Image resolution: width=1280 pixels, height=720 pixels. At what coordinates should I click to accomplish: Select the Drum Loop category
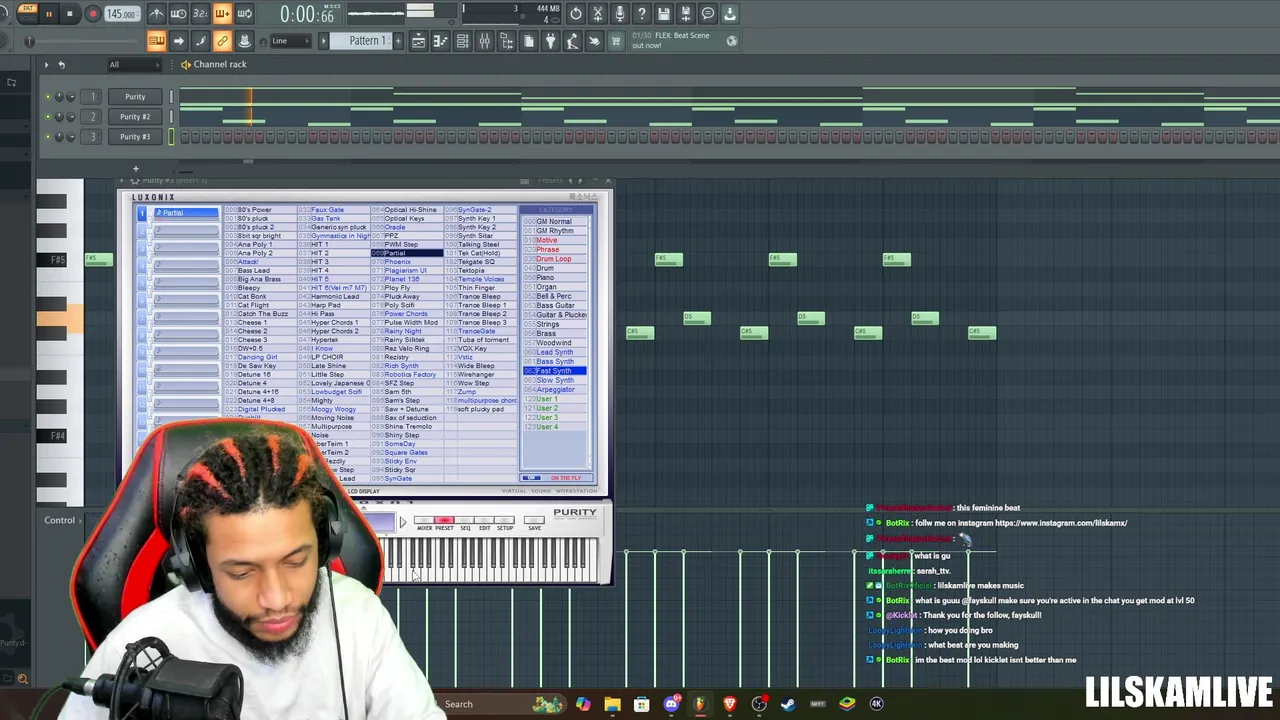[554, 259]
